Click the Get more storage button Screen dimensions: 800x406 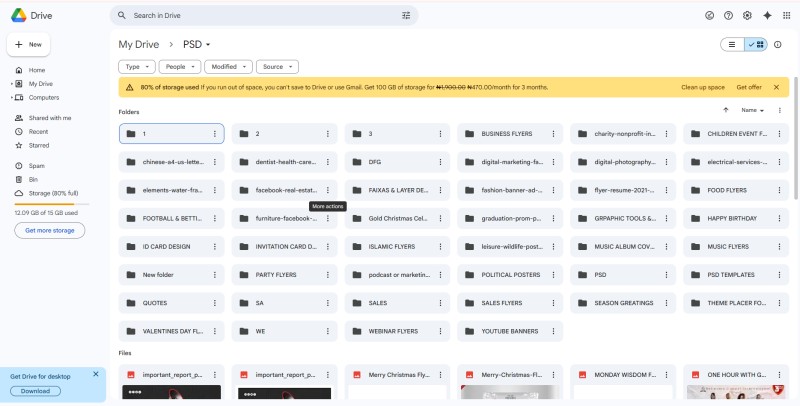(49, 231)
